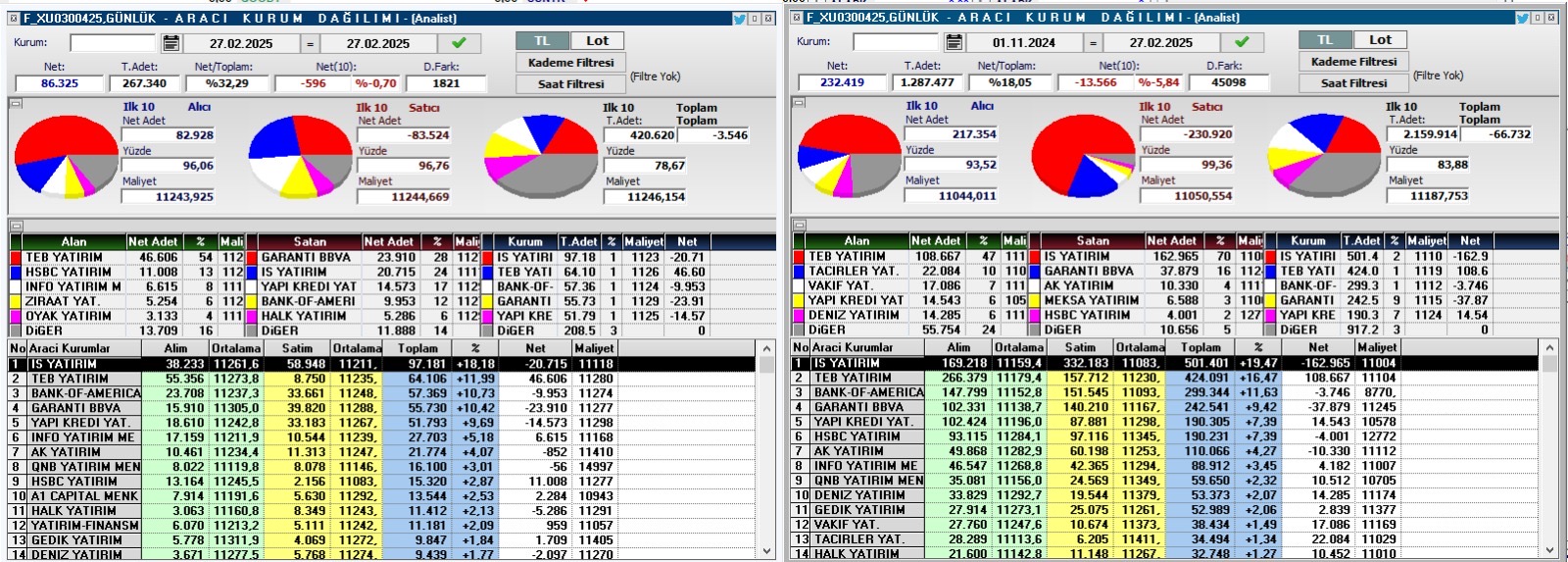The image size is (1568, 562).
Task: Open Saat Filtresi in right window
Action: pyautogui.click(x=1353, y=83)
